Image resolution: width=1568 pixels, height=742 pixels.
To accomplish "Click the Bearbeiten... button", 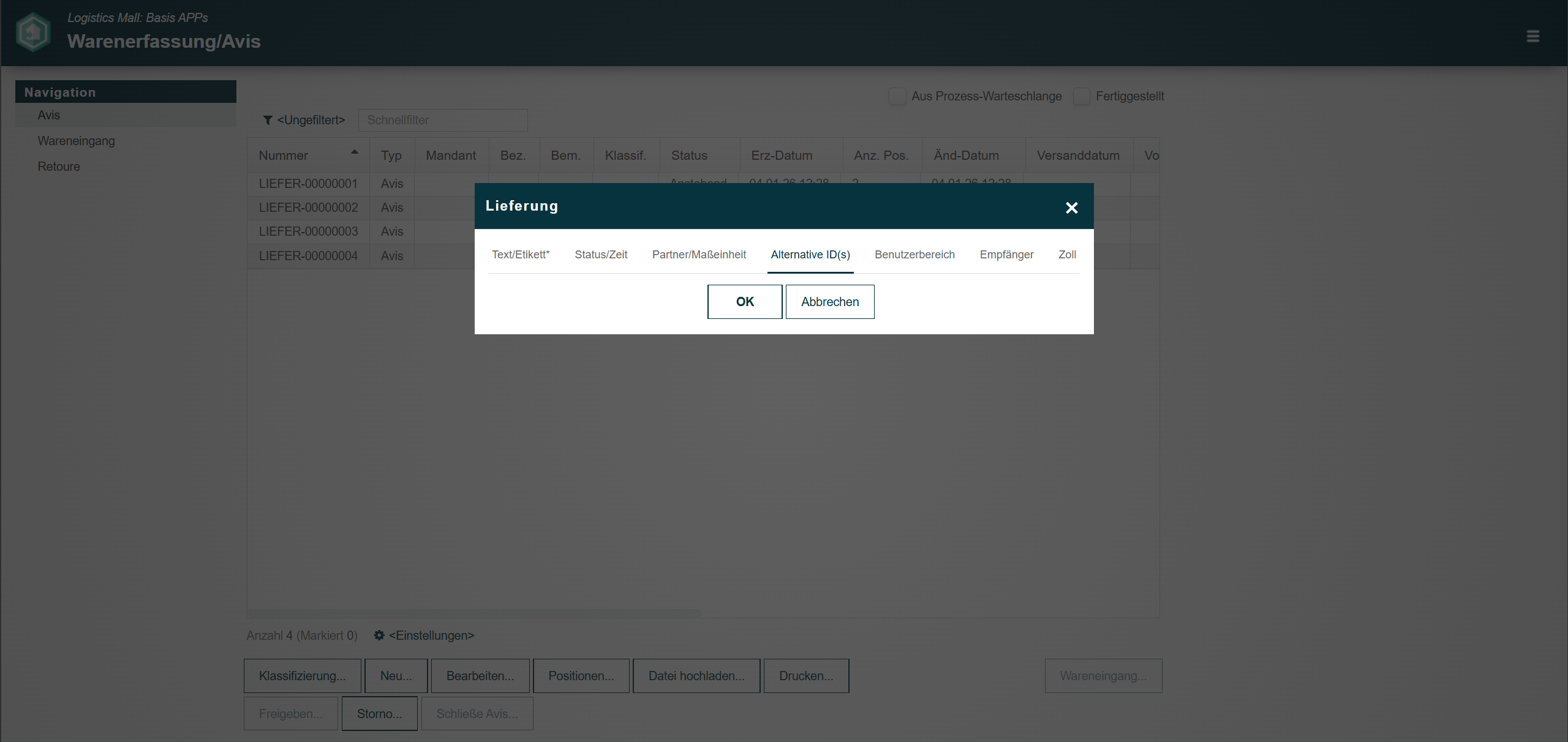I will coord(480,676).
